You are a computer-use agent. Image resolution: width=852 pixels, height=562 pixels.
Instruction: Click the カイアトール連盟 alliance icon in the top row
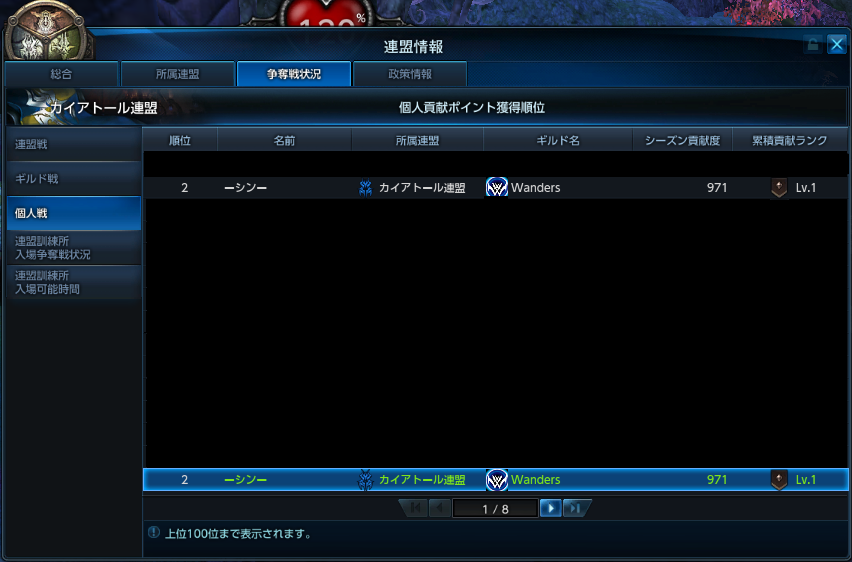coord(365,188)
